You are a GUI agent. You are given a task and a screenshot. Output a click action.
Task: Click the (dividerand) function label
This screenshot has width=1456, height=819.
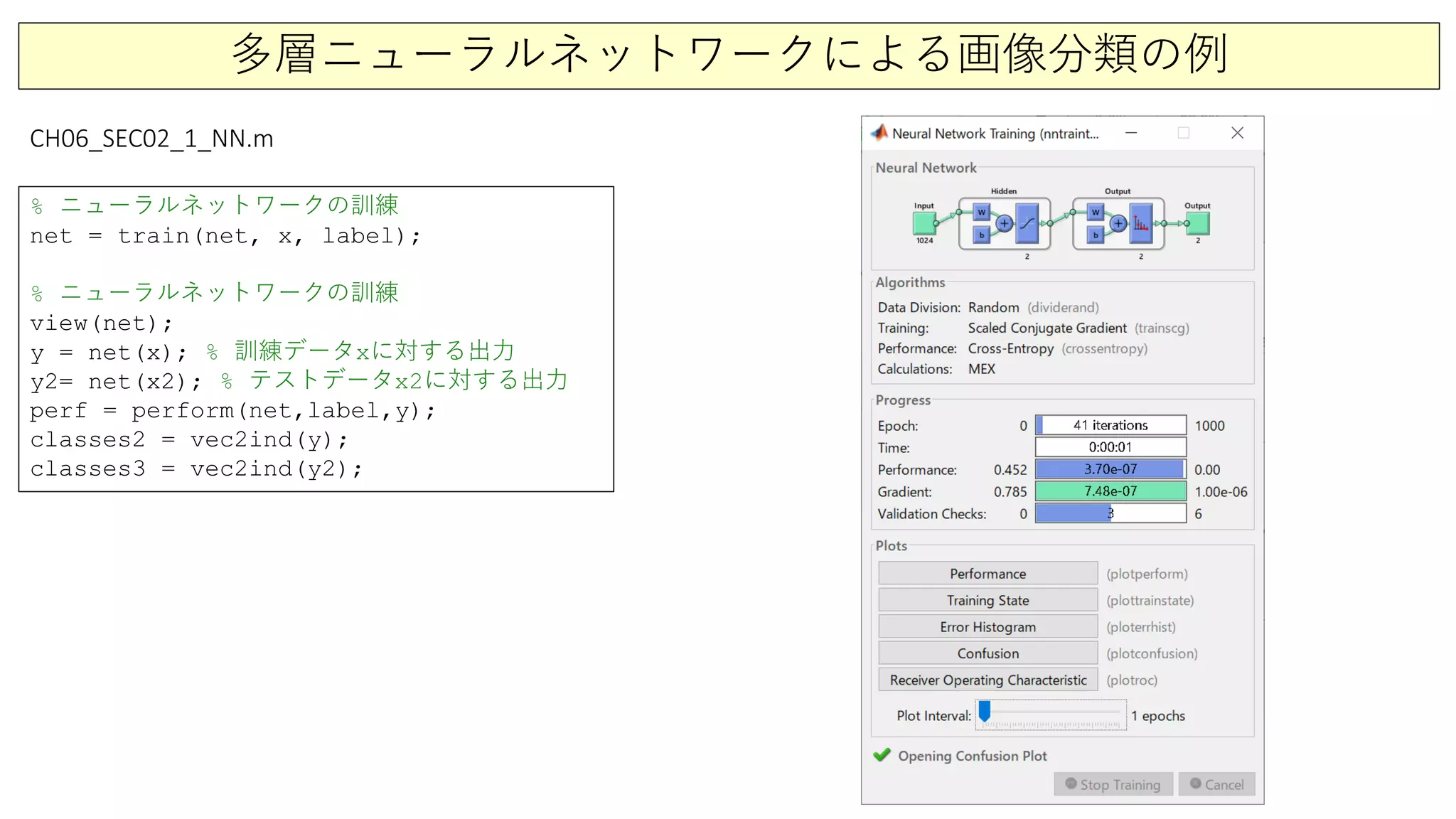[1063, 307]
